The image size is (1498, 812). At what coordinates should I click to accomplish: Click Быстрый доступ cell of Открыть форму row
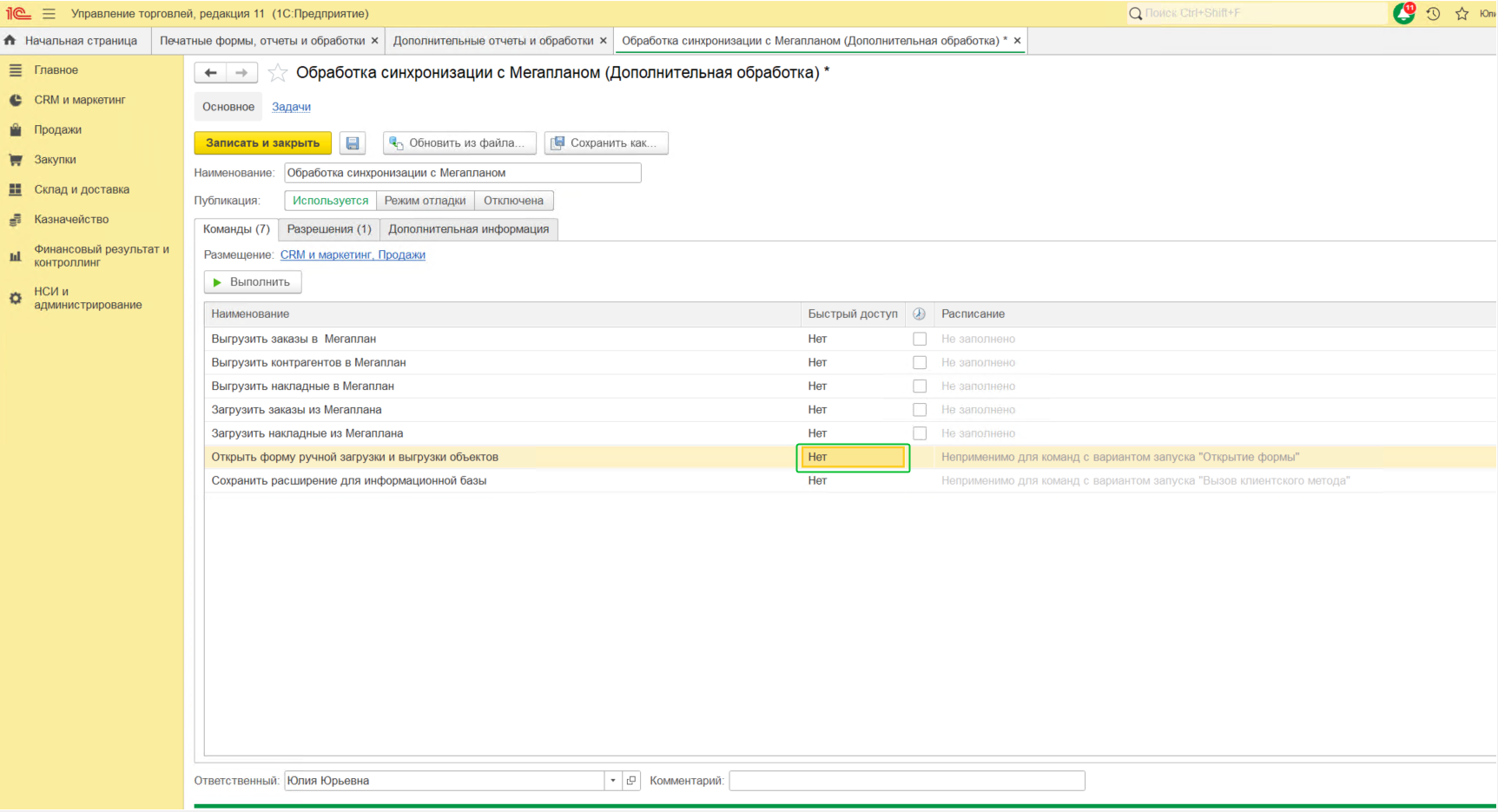pyautogui.click(x=853, y=458)
